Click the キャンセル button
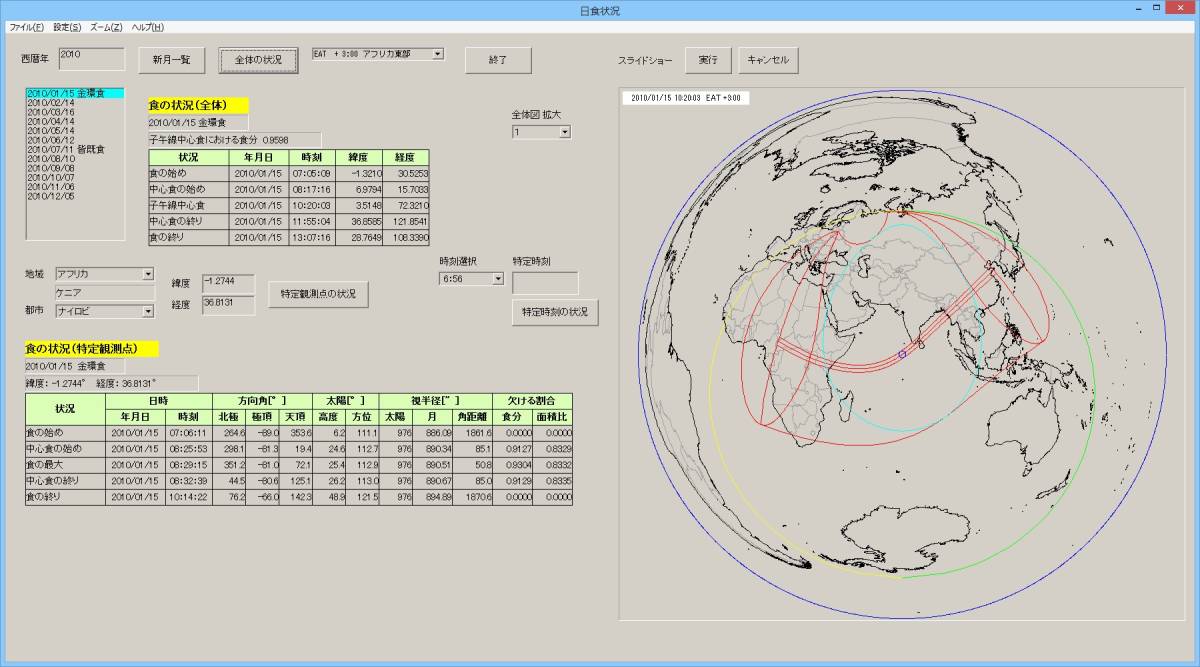 pyautogui.click(x=768, y=60)
